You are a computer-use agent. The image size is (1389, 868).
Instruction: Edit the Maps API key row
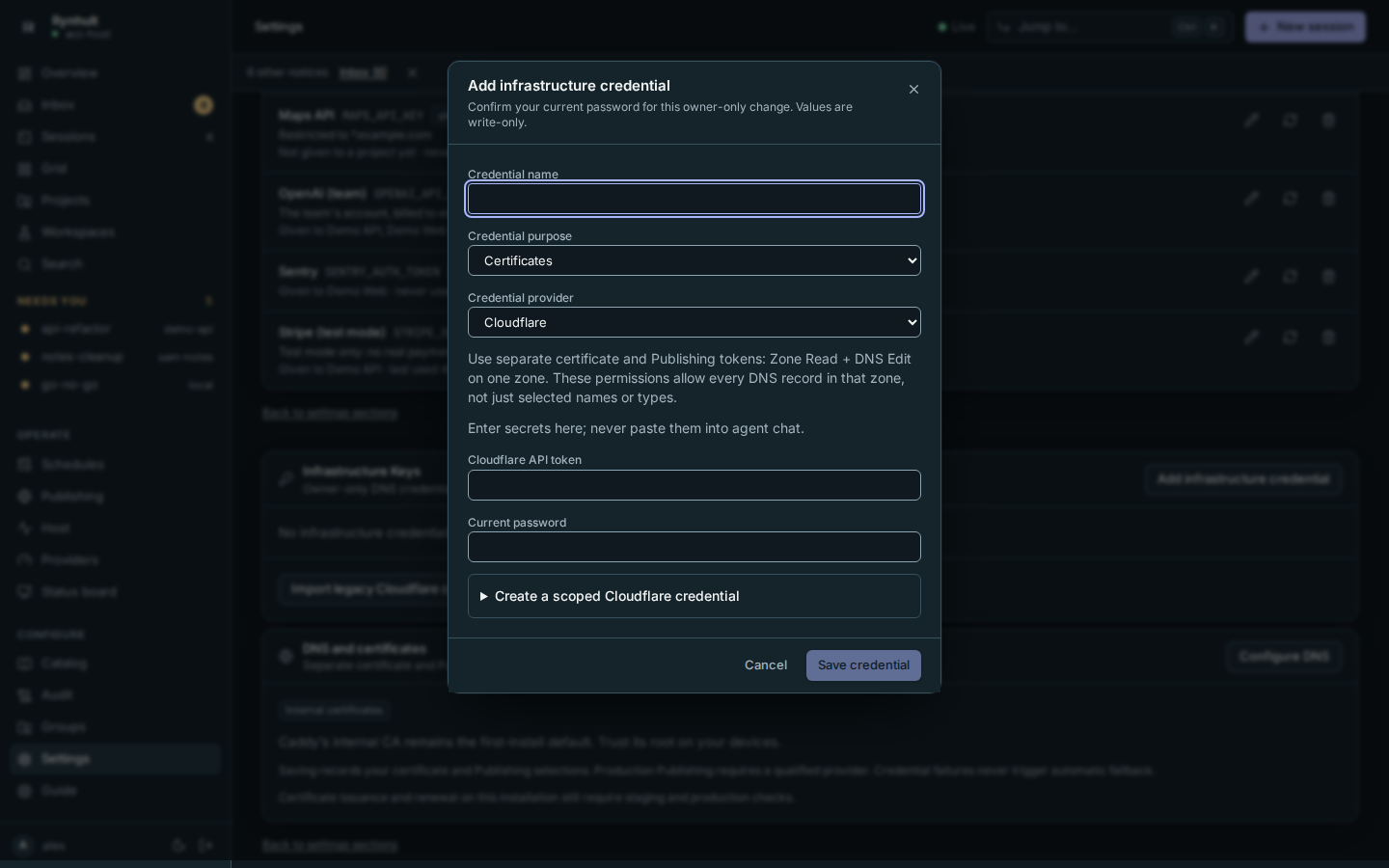(1251, 121)
